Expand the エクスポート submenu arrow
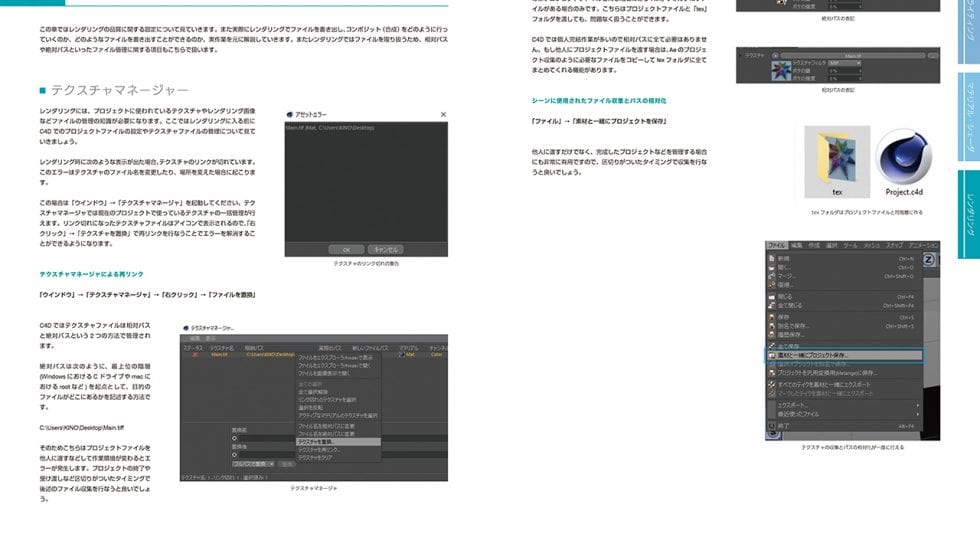980x560 pixels. coord(918,404)
